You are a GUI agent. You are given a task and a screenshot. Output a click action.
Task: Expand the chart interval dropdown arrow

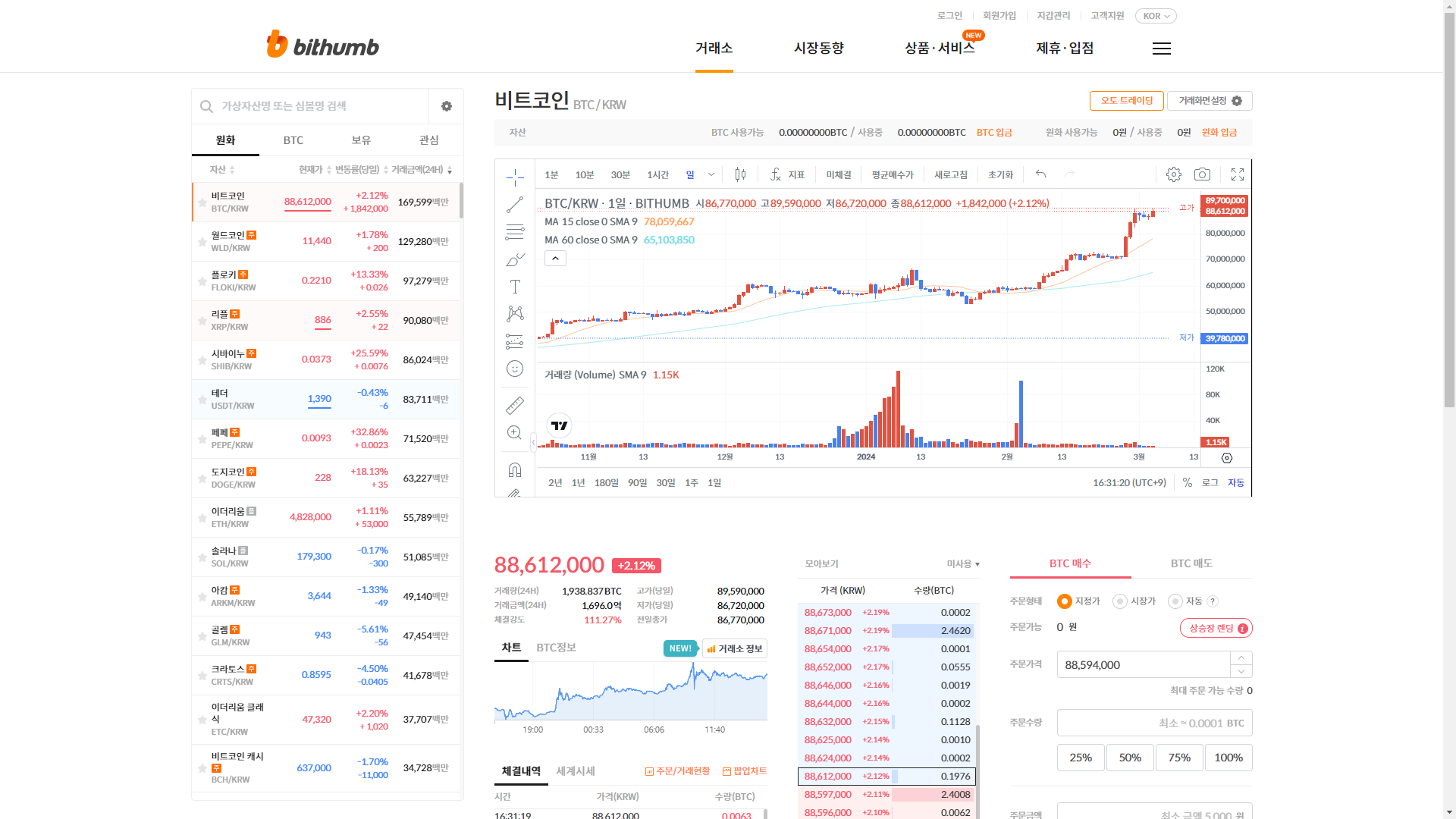tap(711, 174)
